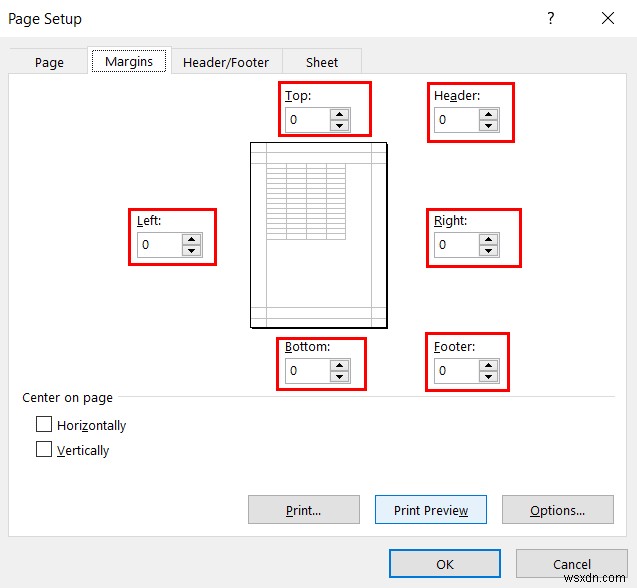The height and width of the screenshot is (588, 637).
Task: Open Print Preview
Action: [x=431, y=510]
